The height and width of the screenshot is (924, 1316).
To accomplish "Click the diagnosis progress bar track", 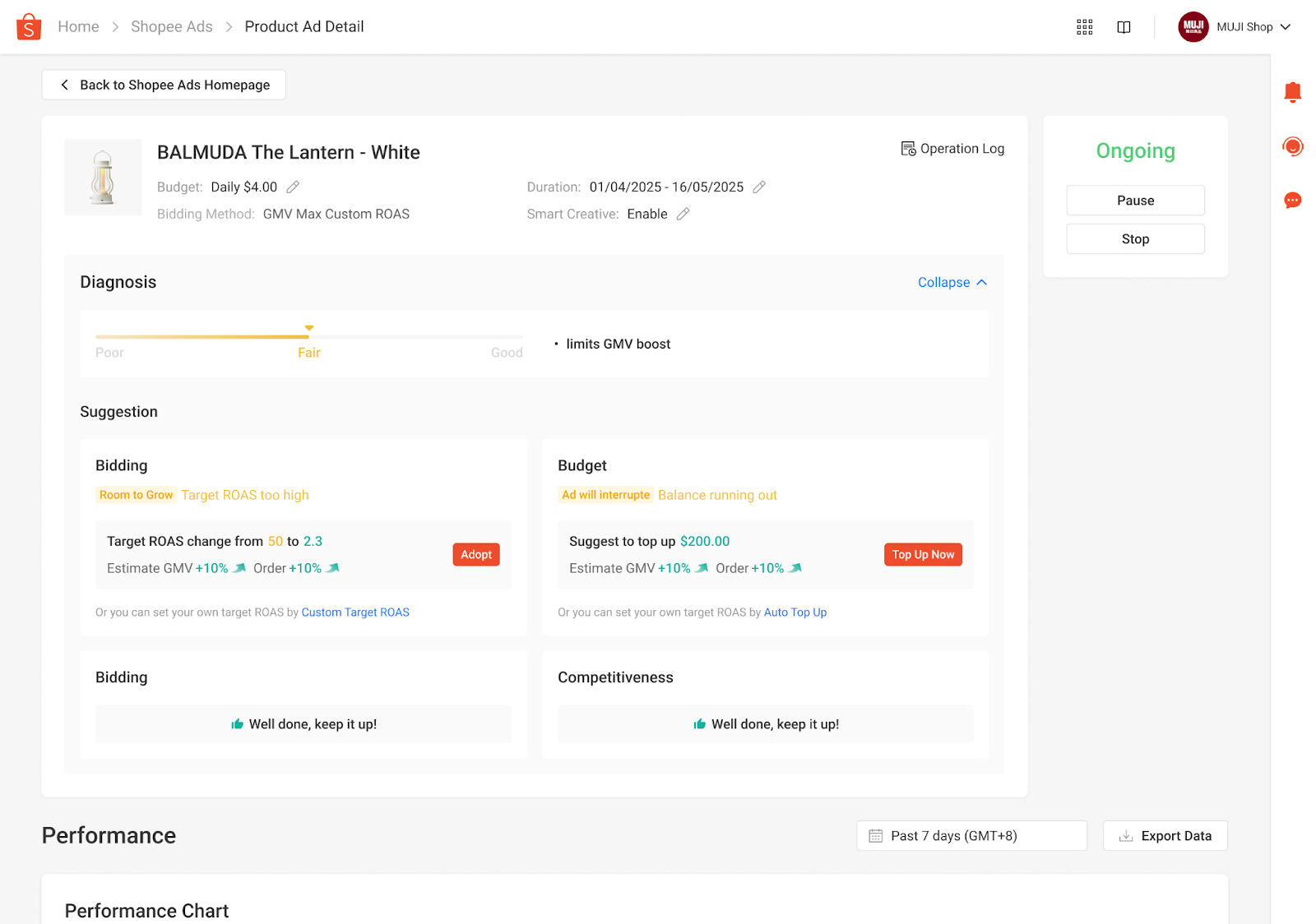I will coord(309,337).
